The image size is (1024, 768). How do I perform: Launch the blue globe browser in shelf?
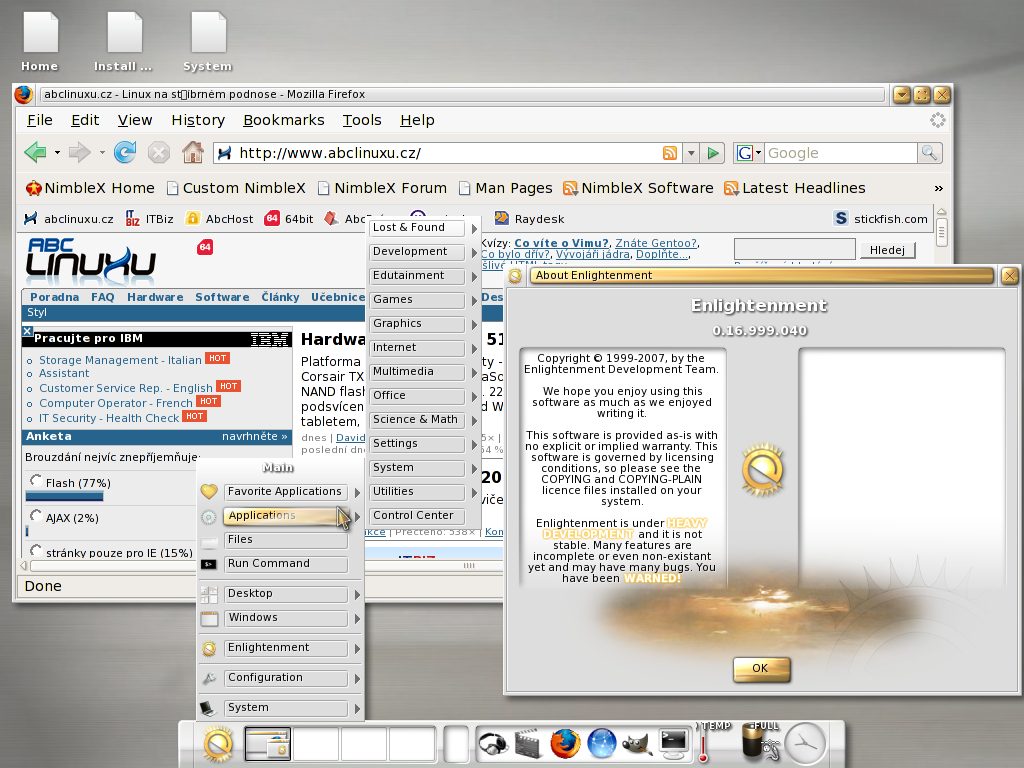click(601, 743)
